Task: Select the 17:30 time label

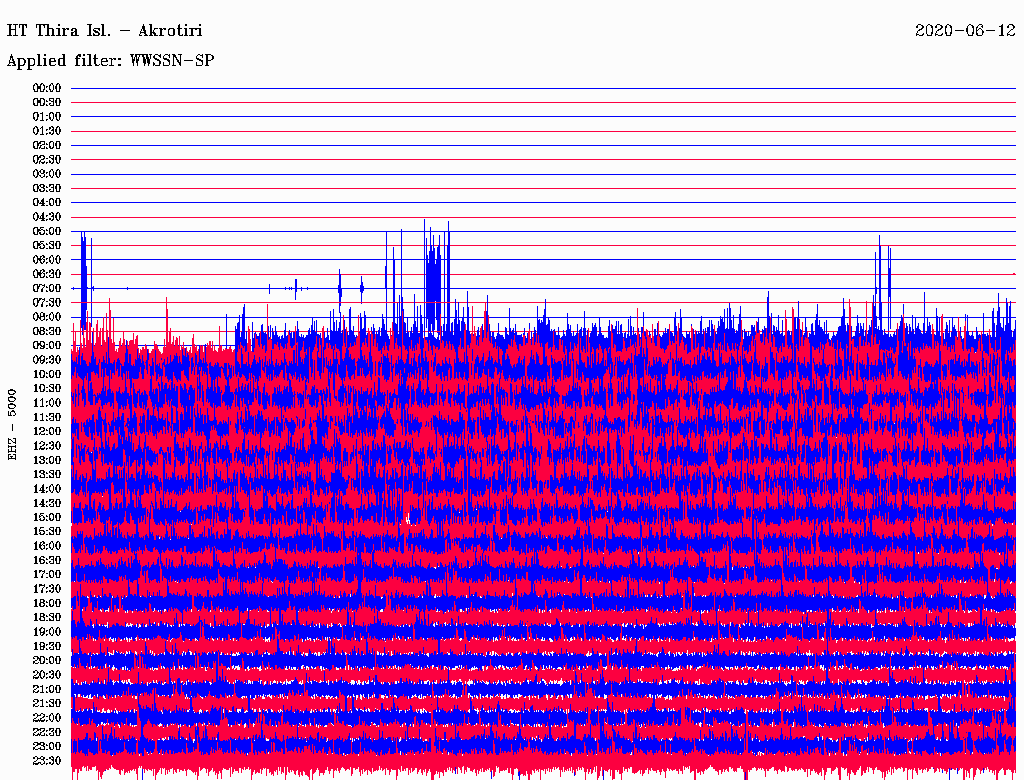Action: (47, 589)
